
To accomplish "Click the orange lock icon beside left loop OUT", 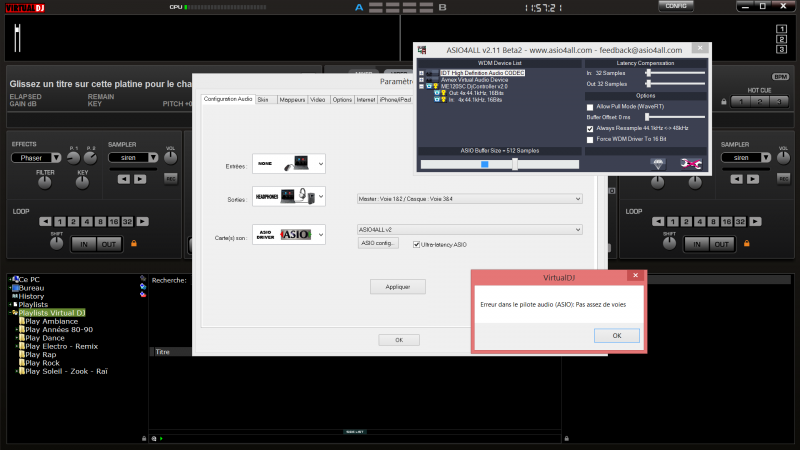I will (x=132, y=243).
